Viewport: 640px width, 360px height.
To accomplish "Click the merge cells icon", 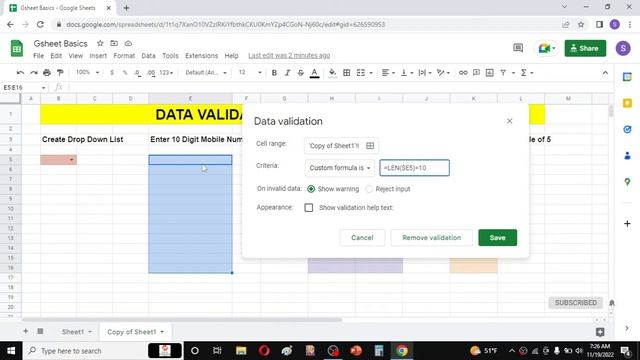I will pyautogui.click(x=361, y=73).
